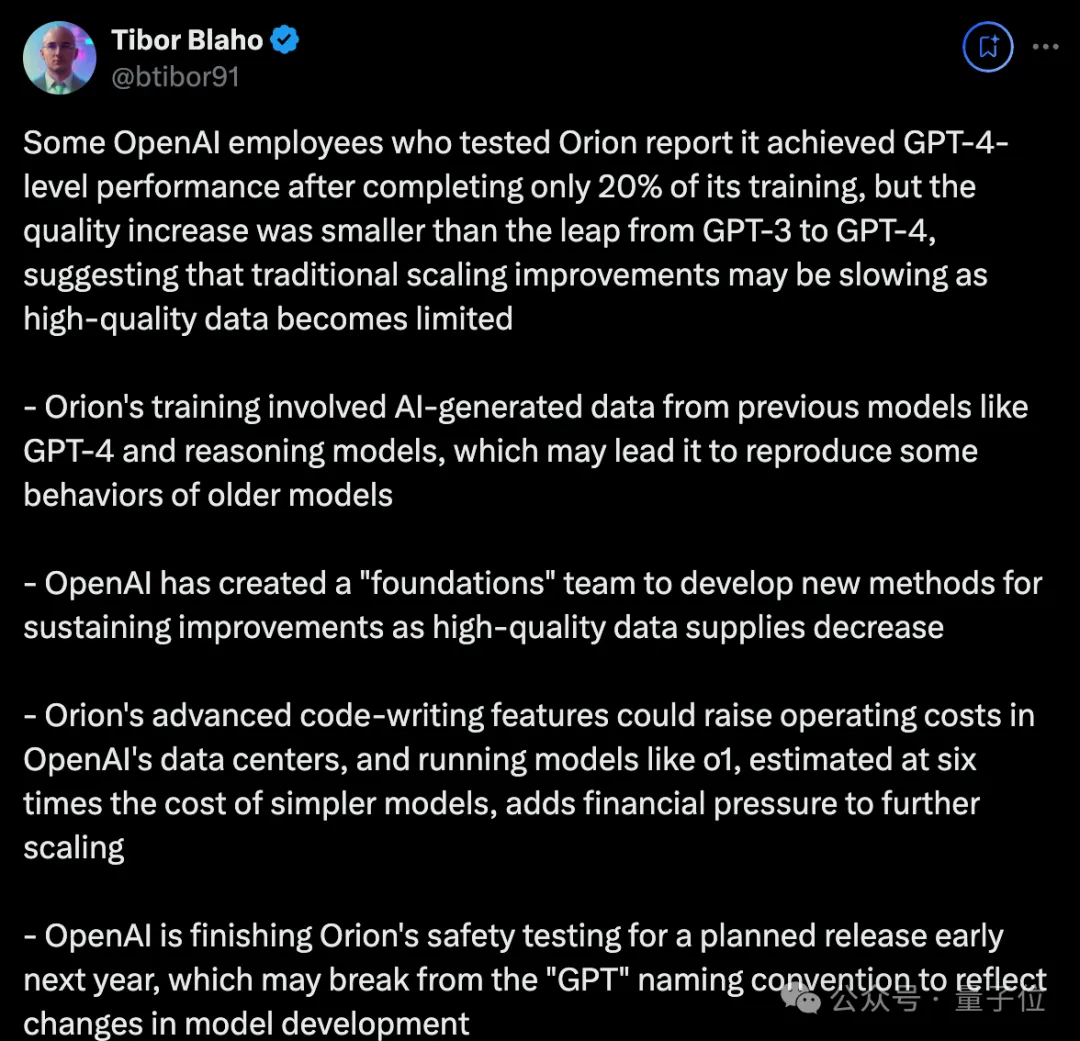1080x1041 pixels.
Task: Open Tibor Blaho's profile picture
Action: (60, 58)
